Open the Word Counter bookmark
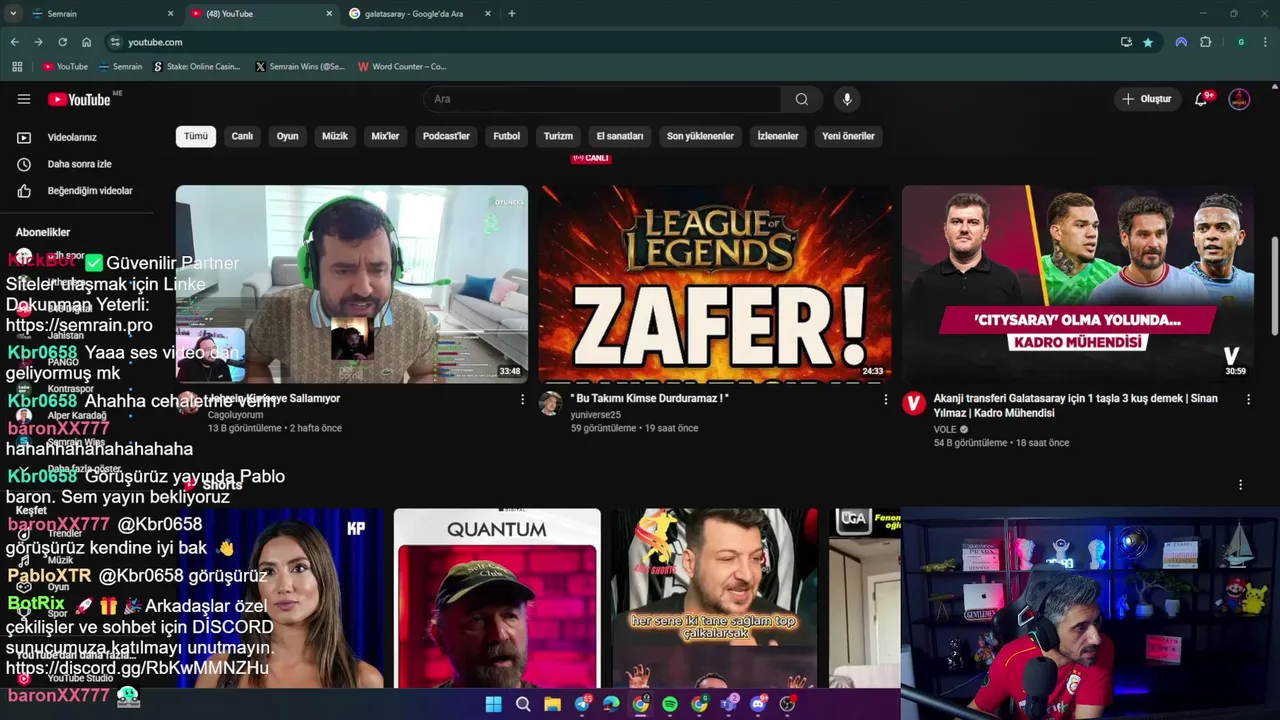The image size is (1280, 720). (x=402, y=67)
